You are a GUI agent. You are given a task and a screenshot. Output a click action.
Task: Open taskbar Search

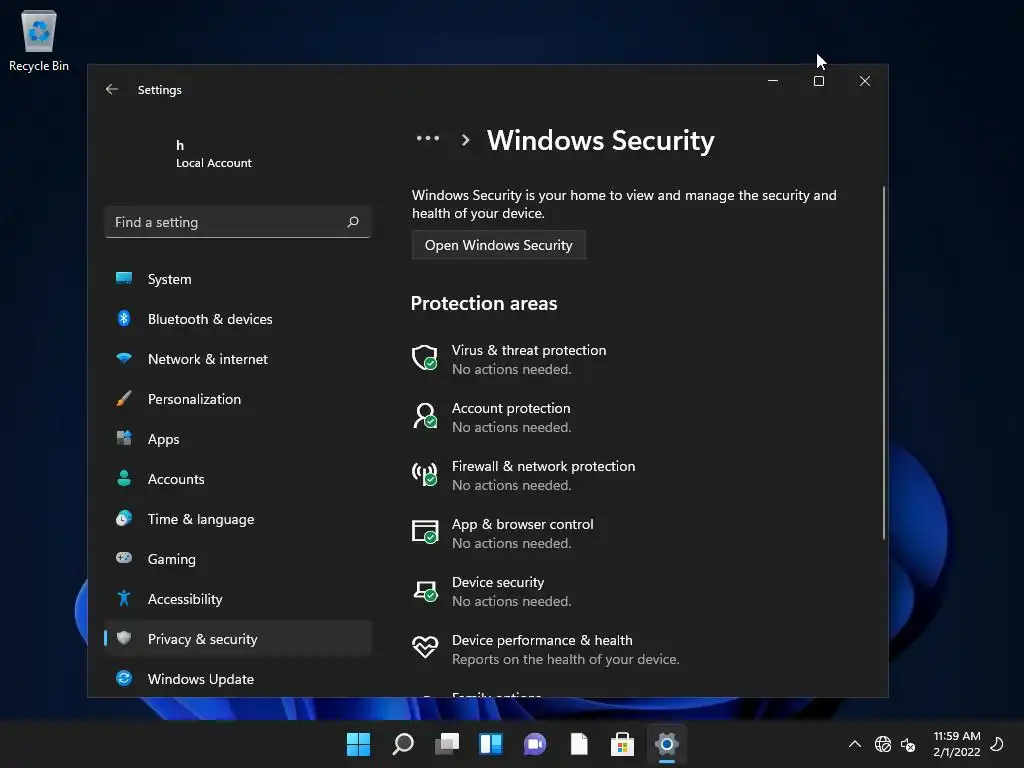[402, 744]
